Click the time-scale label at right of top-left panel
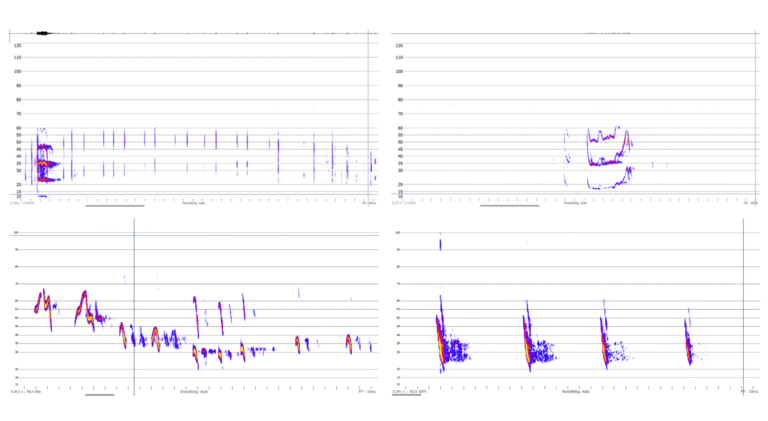Viewport: 768px width, 421px height. tap(369, 203)
